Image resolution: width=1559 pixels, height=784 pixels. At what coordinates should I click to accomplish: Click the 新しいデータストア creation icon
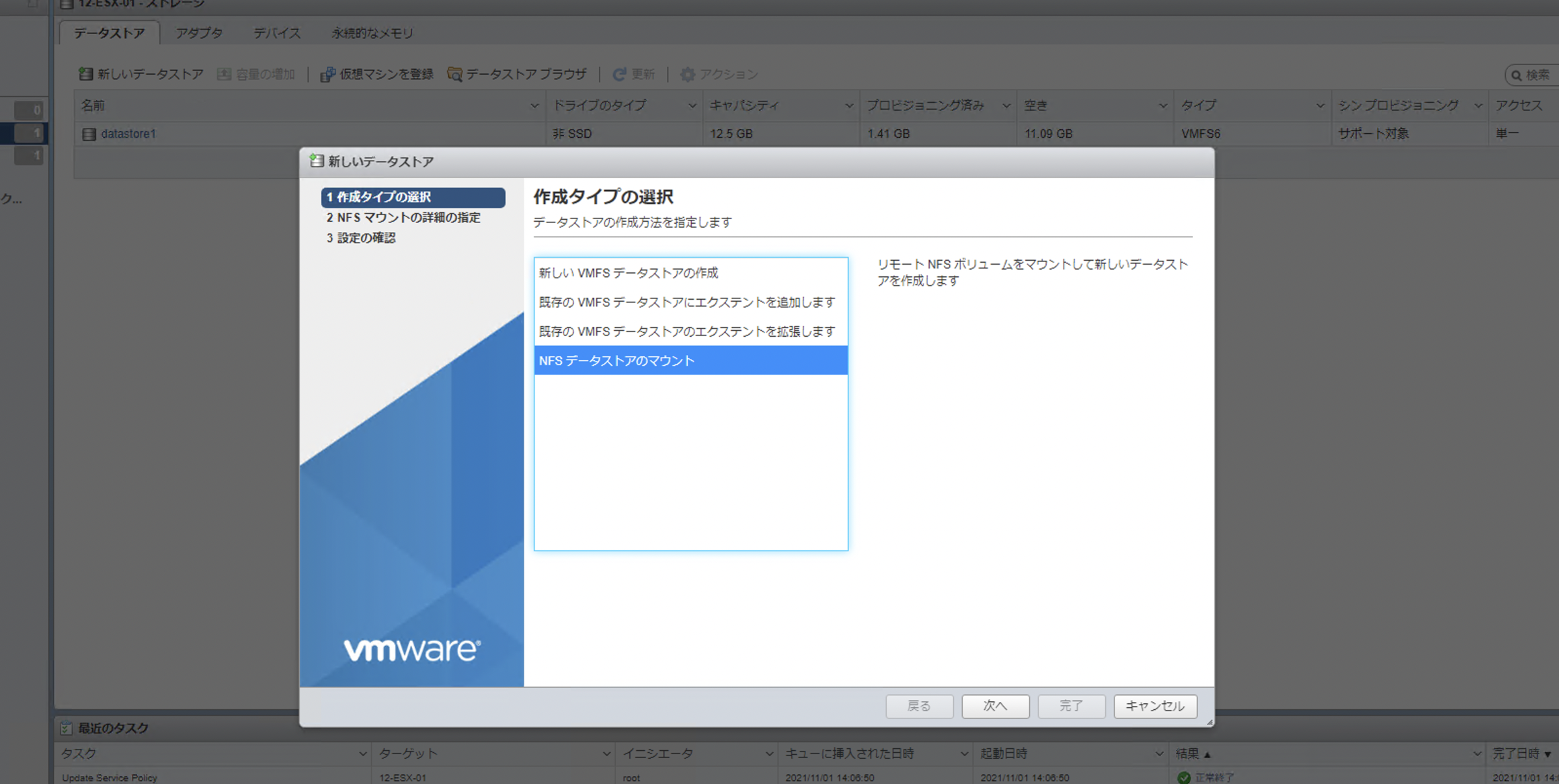click(x=85, y=73)
